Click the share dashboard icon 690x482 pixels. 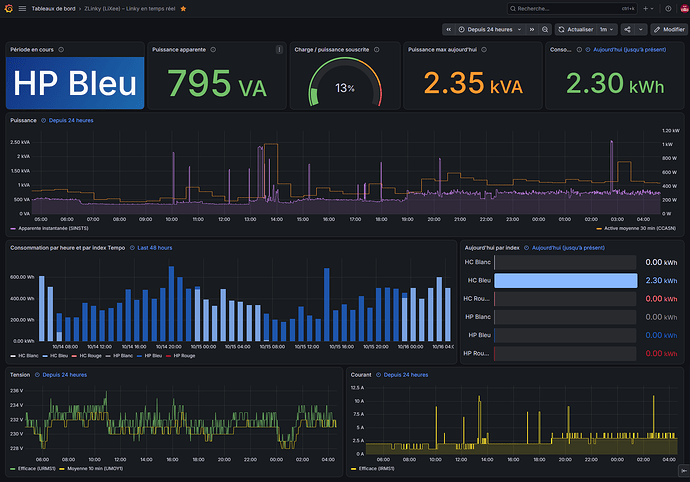628,29
